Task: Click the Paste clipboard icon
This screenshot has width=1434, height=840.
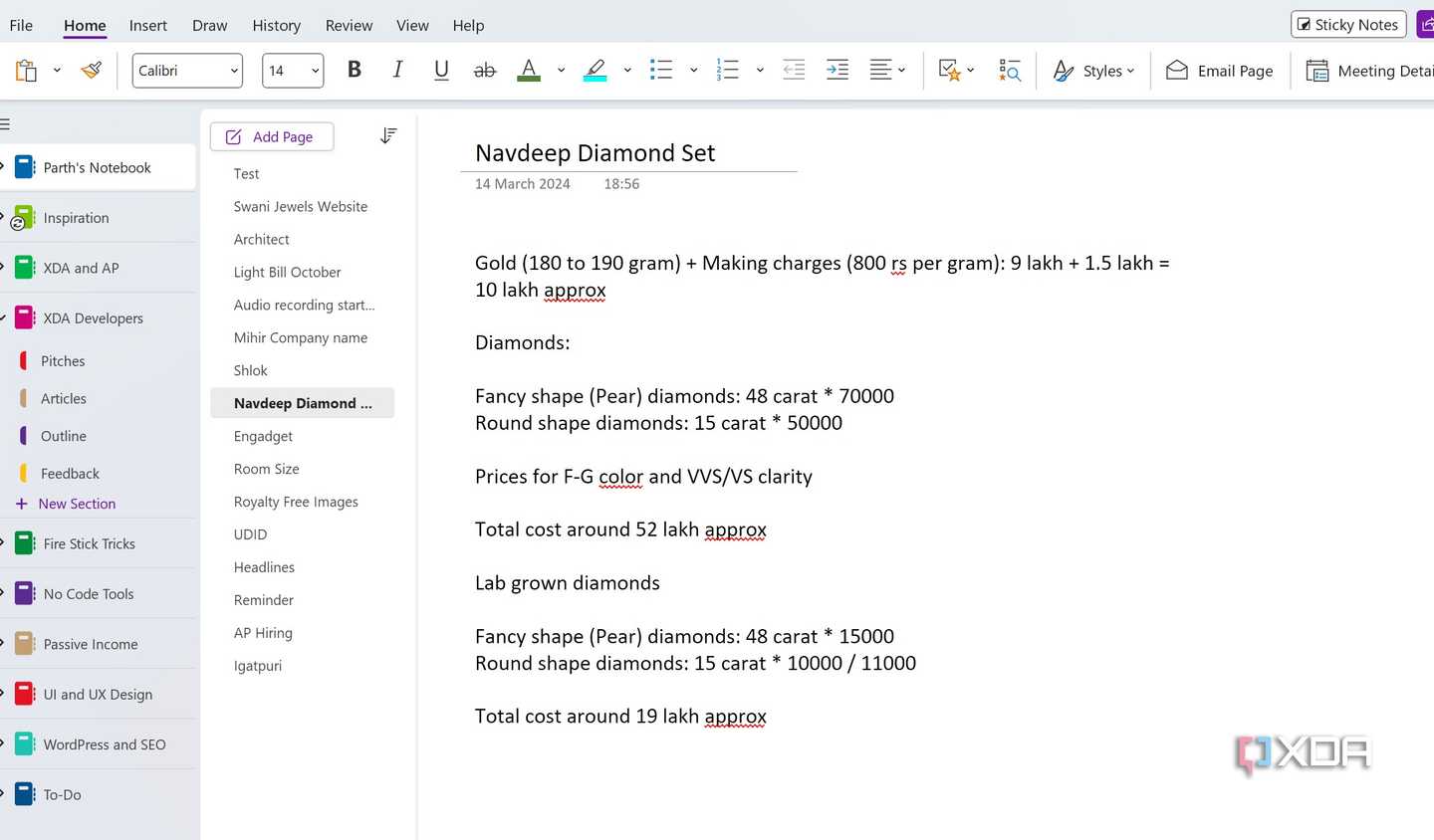Action: (x=27, y=71)
